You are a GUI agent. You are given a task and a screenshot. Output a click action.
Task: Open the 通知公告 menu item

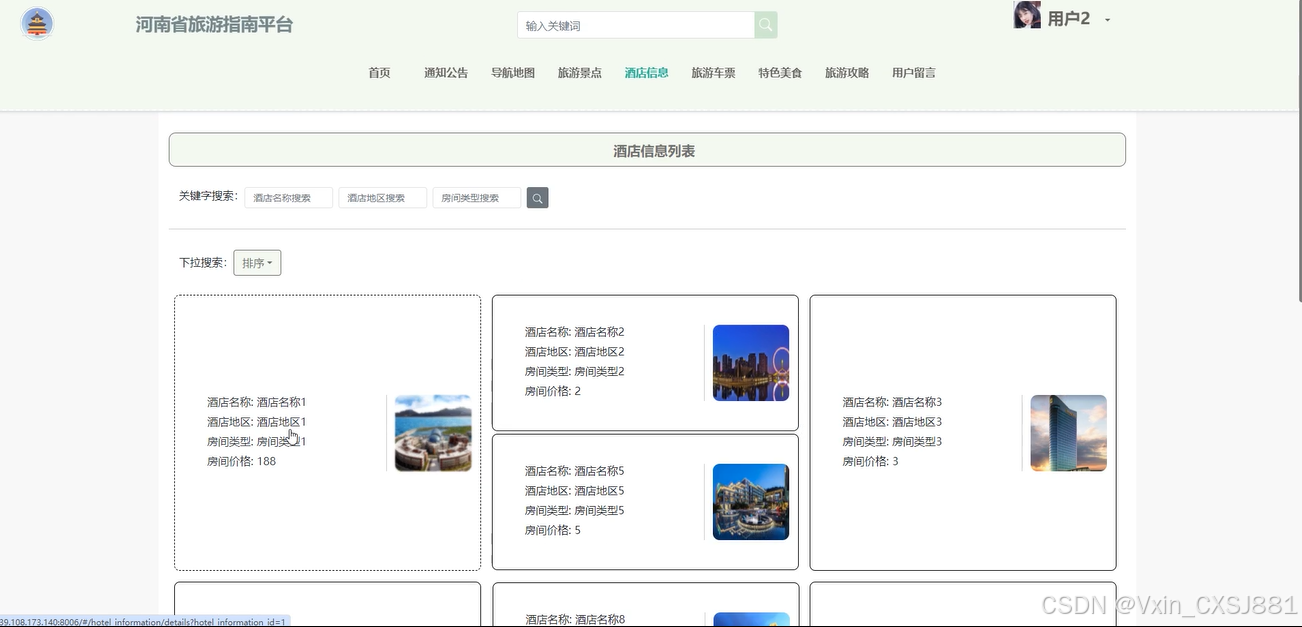point(446,73)
